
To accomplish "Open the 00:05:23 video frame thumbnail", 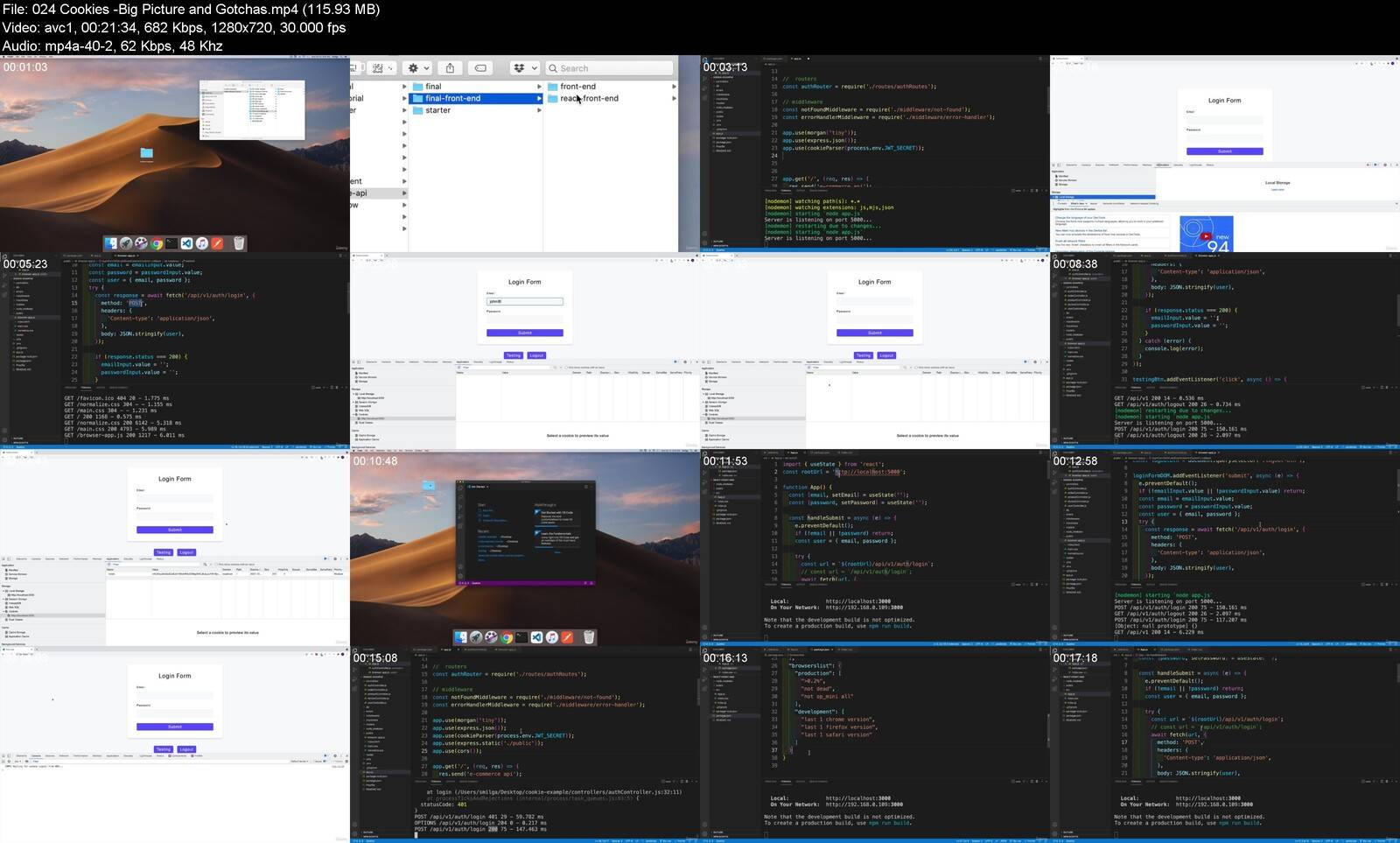I will click(175, 351).
